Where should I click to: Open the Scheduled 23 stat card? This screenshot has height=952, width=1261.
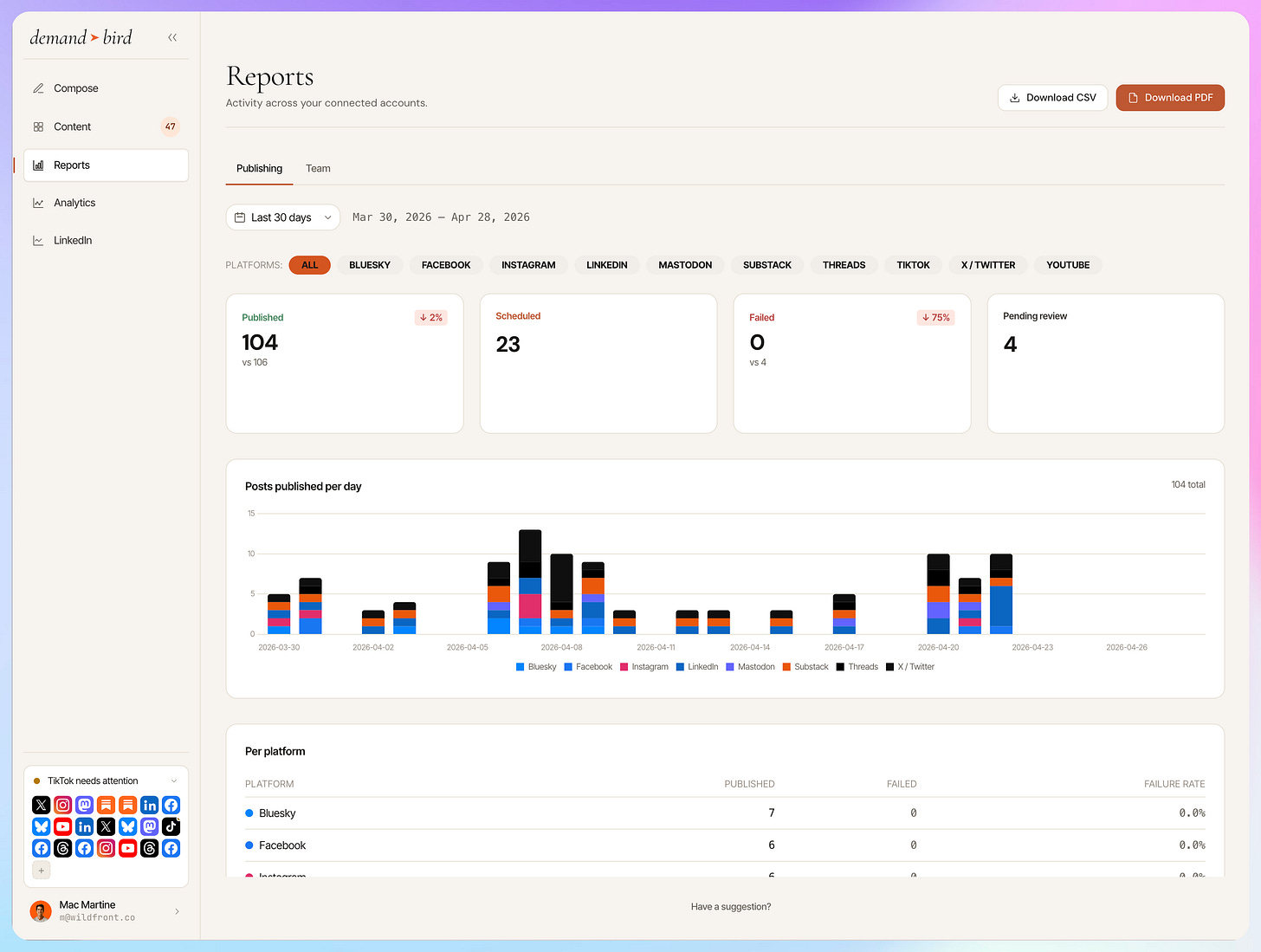(598, 364)
